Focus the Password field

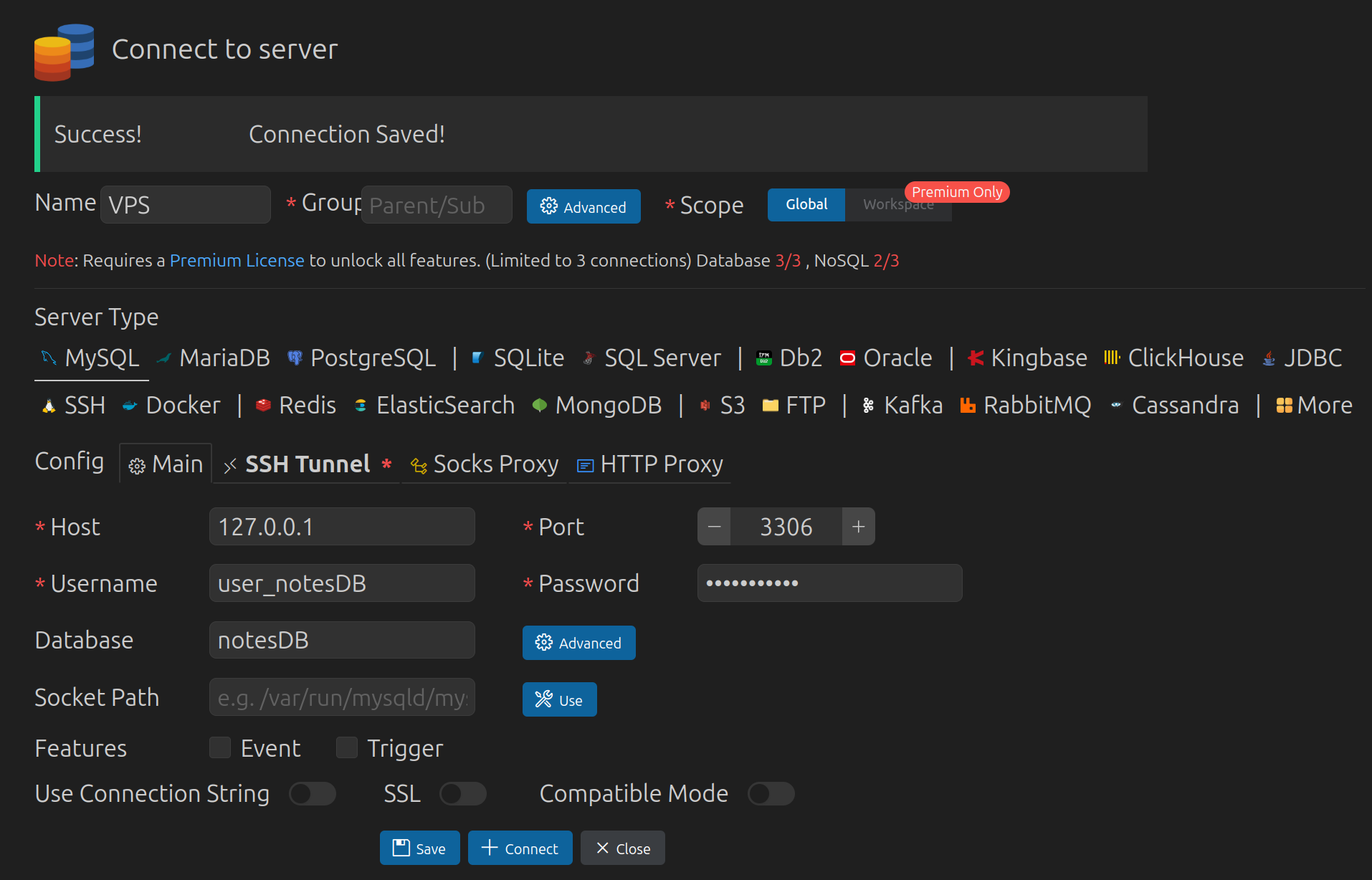[830, 583]
